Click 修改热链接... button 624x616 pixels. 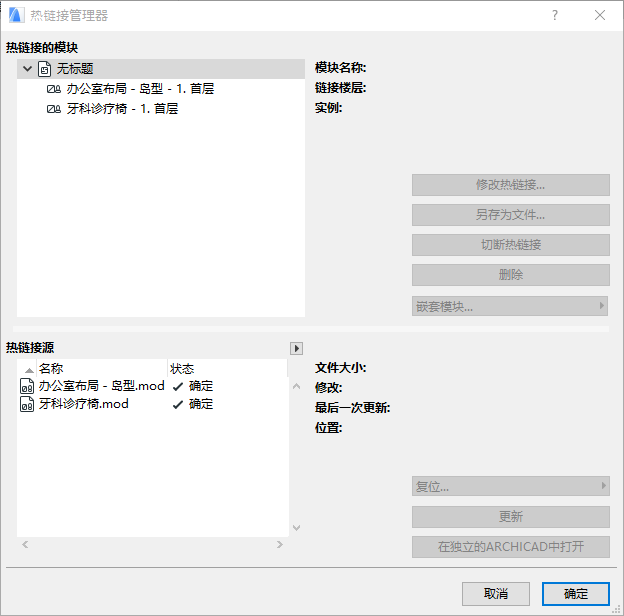click(x=511, y=185)
